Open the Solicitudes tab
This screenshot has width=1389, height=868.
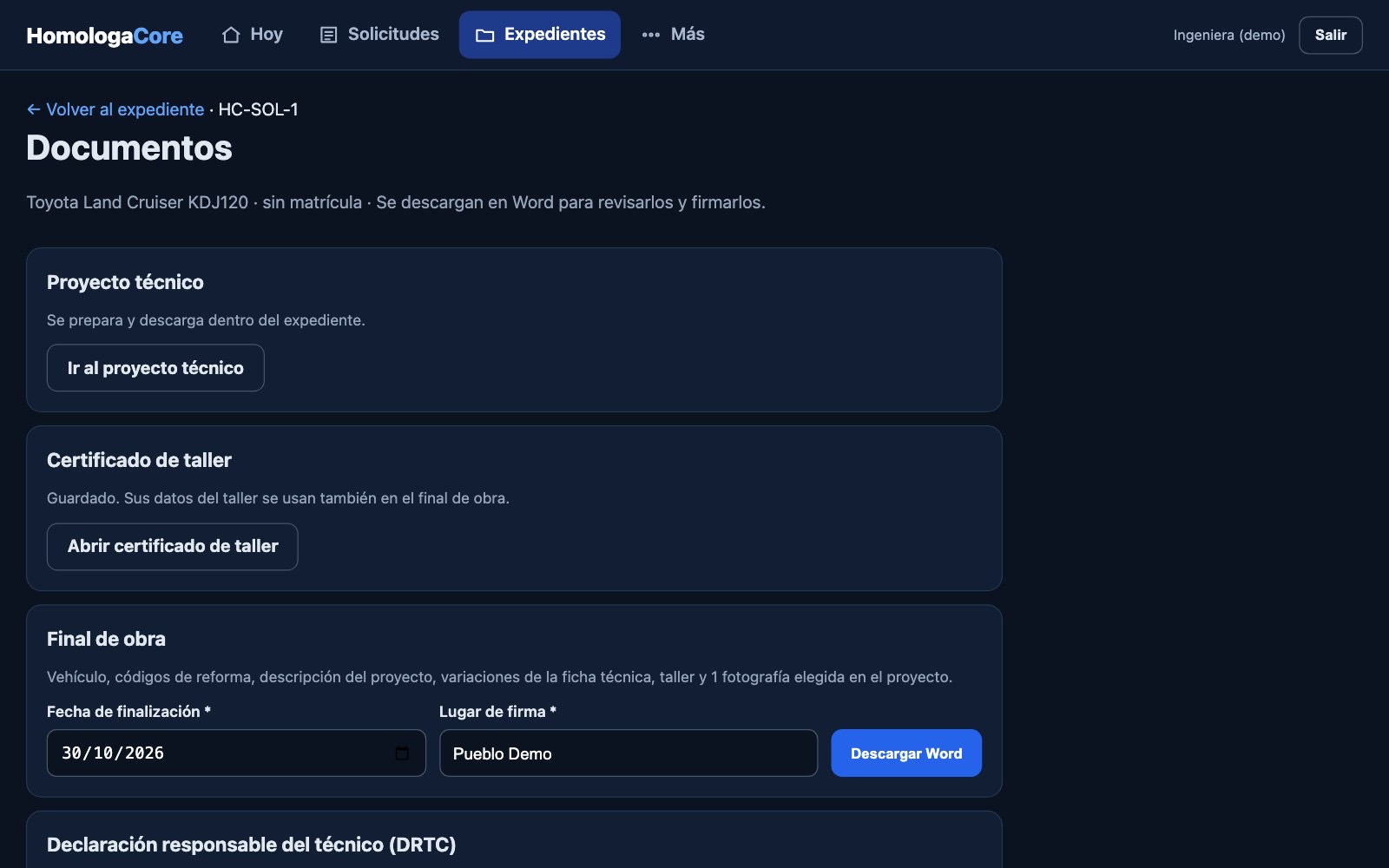point(379,35)
